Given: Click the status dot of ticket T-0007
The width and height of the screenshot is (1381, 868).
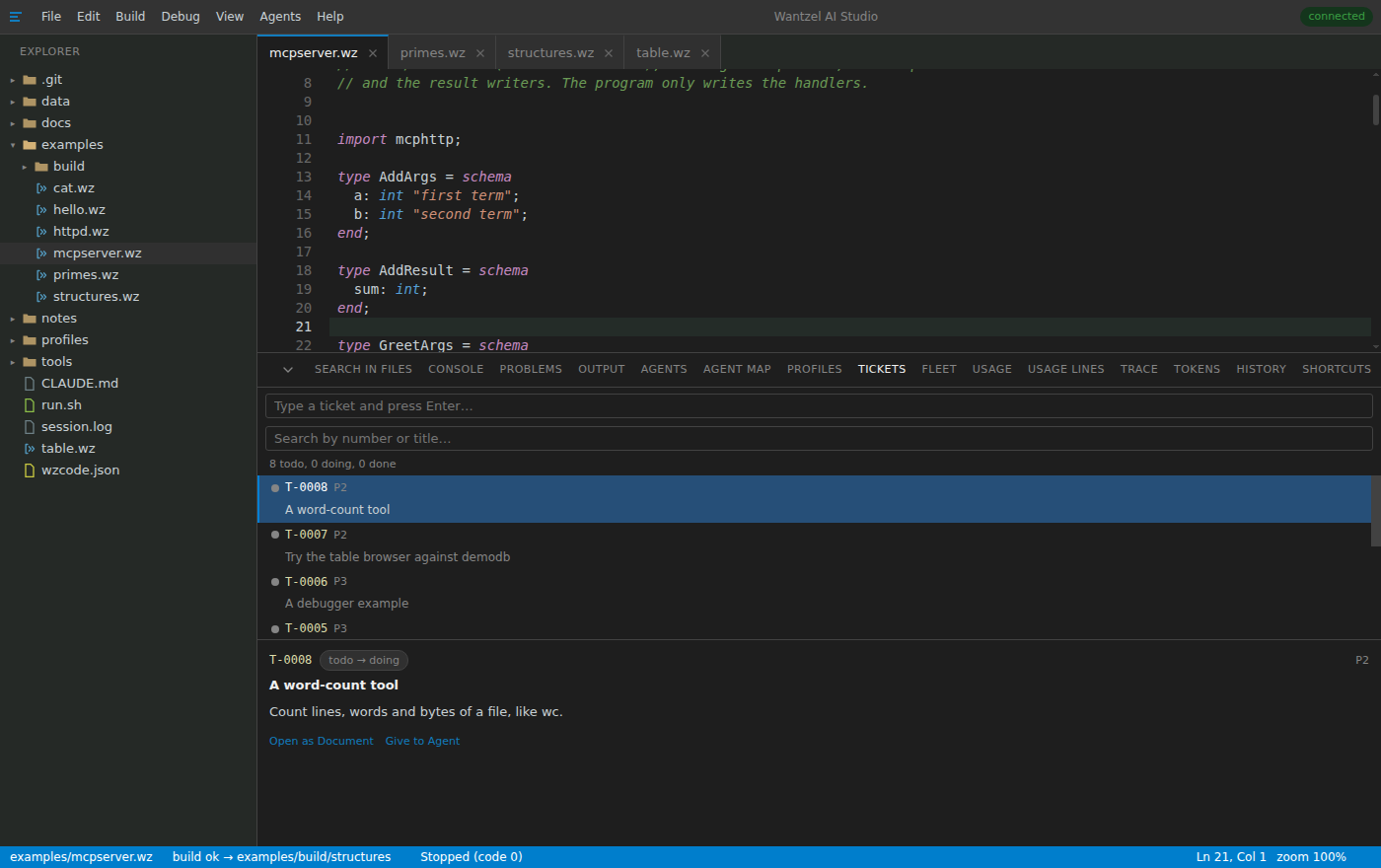Looking at the screenshot, I should [275, 535].
